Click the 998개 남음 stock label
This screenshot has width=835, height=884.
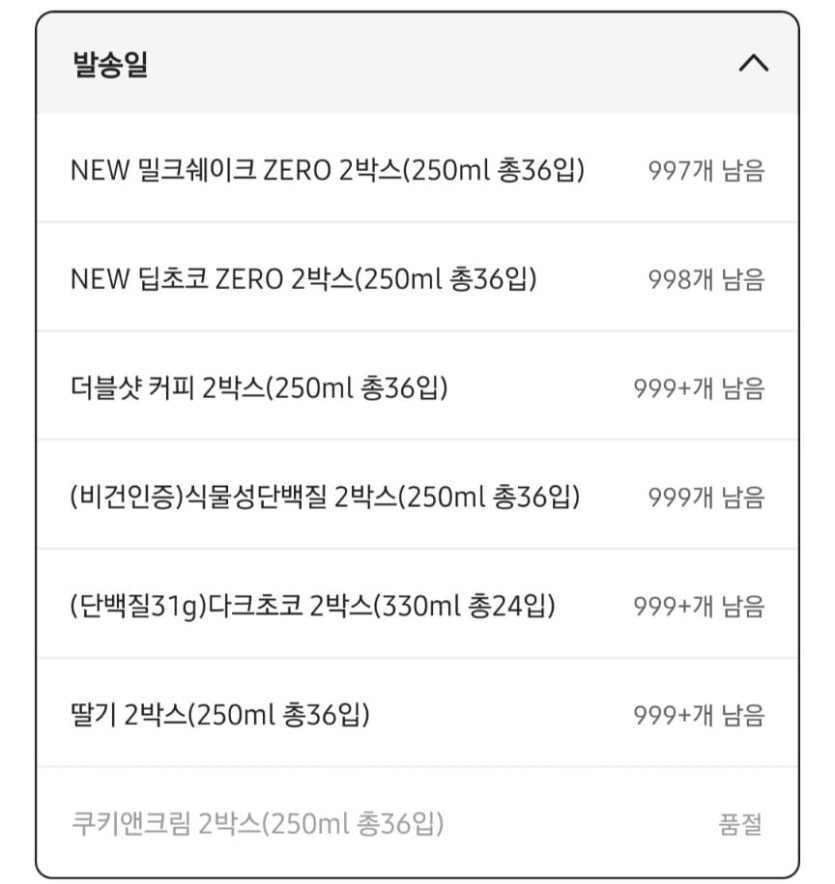coord(706,280)
